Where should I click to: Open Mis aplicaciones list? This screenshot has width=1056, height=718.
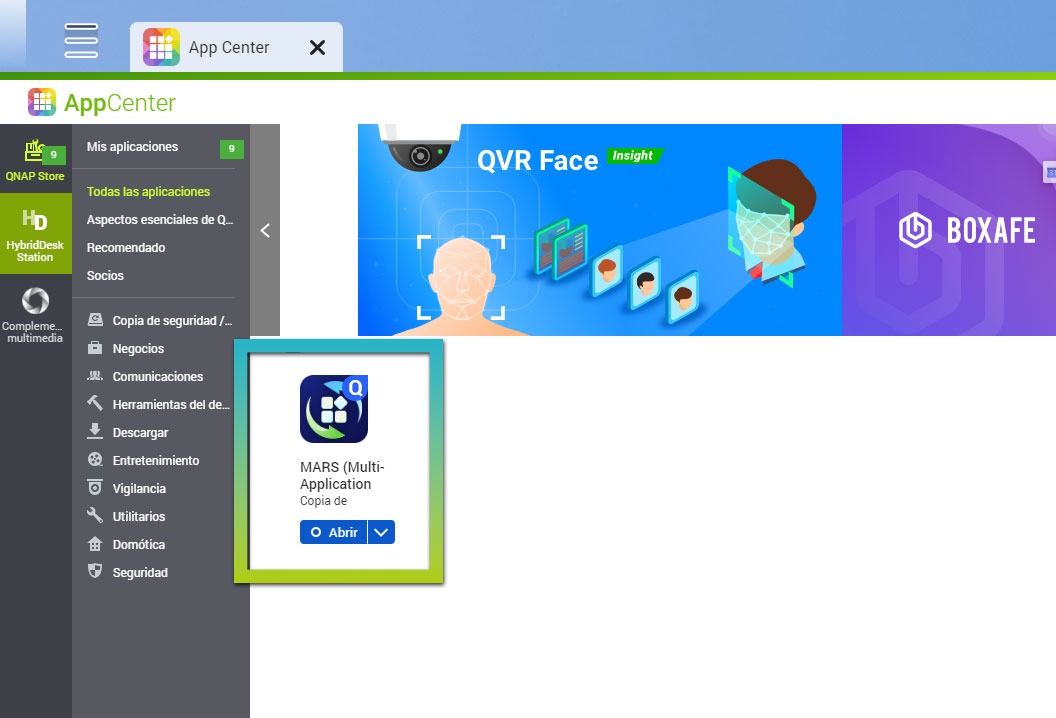tap(132, 147)
